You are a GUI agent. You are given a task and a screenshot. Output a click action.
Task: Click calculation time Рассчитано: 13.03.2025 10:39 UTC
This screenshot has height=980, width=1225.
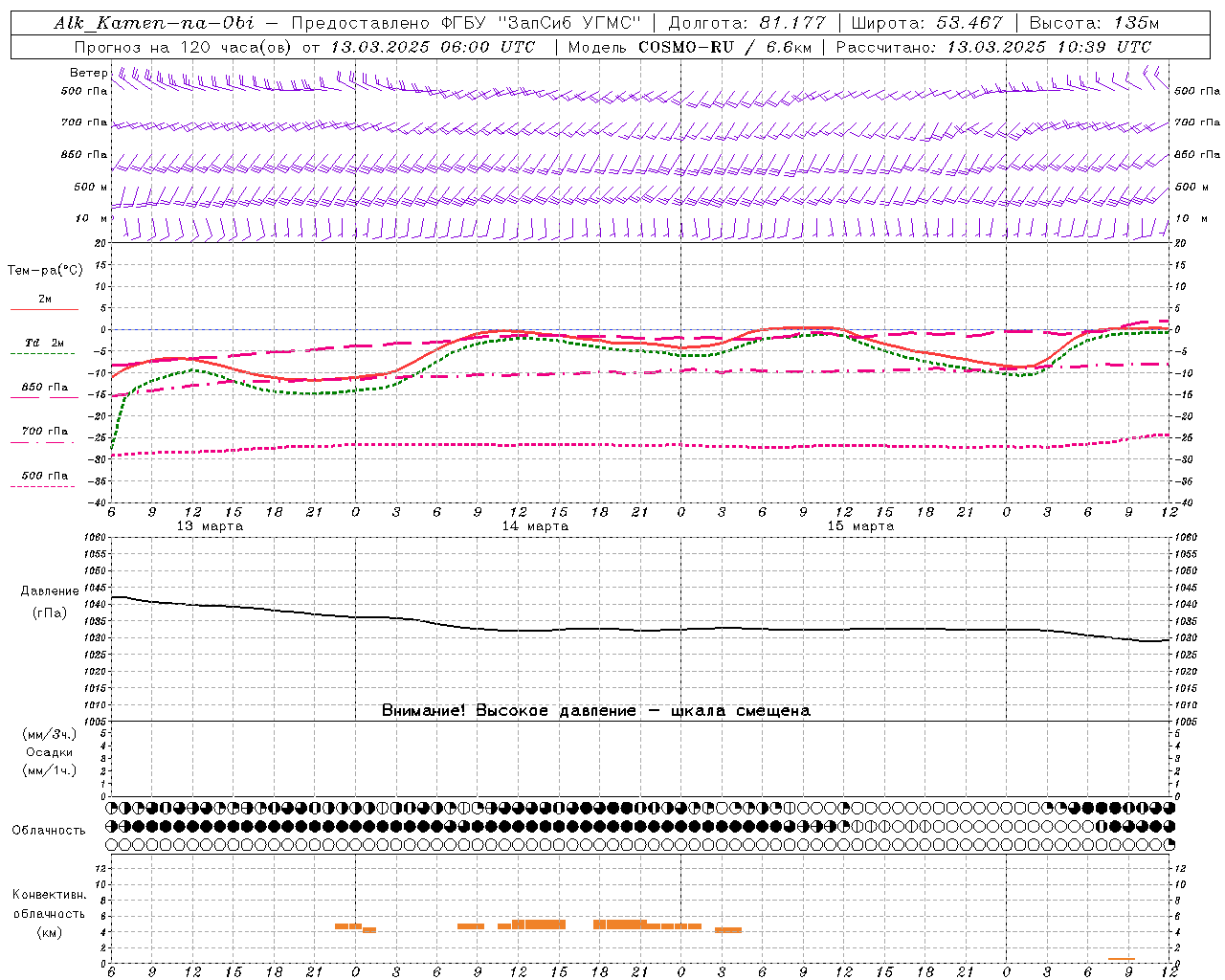click(994, 47)
